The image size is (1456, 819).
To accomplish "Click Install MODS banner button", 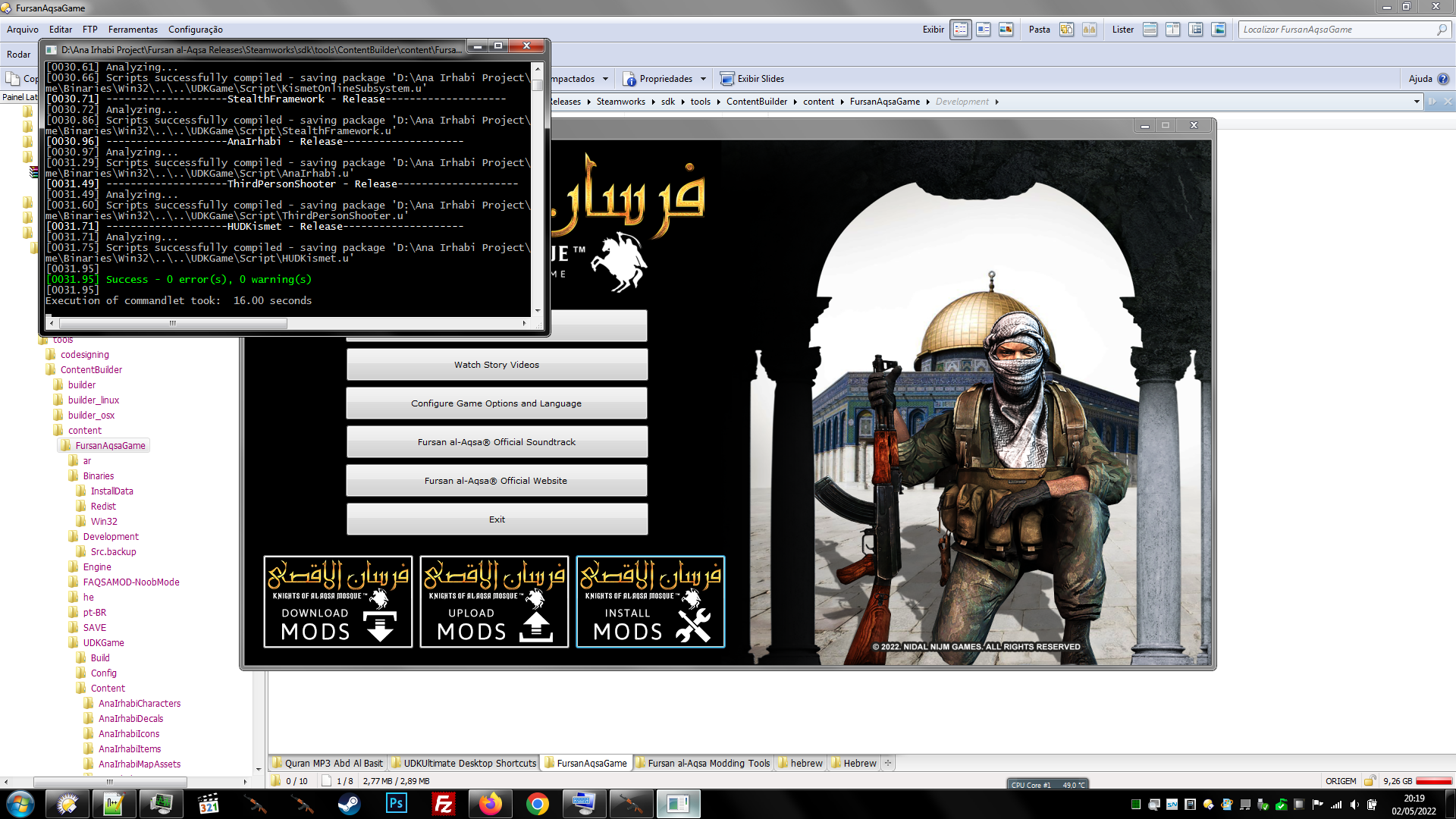I will [x=651, y=601].
